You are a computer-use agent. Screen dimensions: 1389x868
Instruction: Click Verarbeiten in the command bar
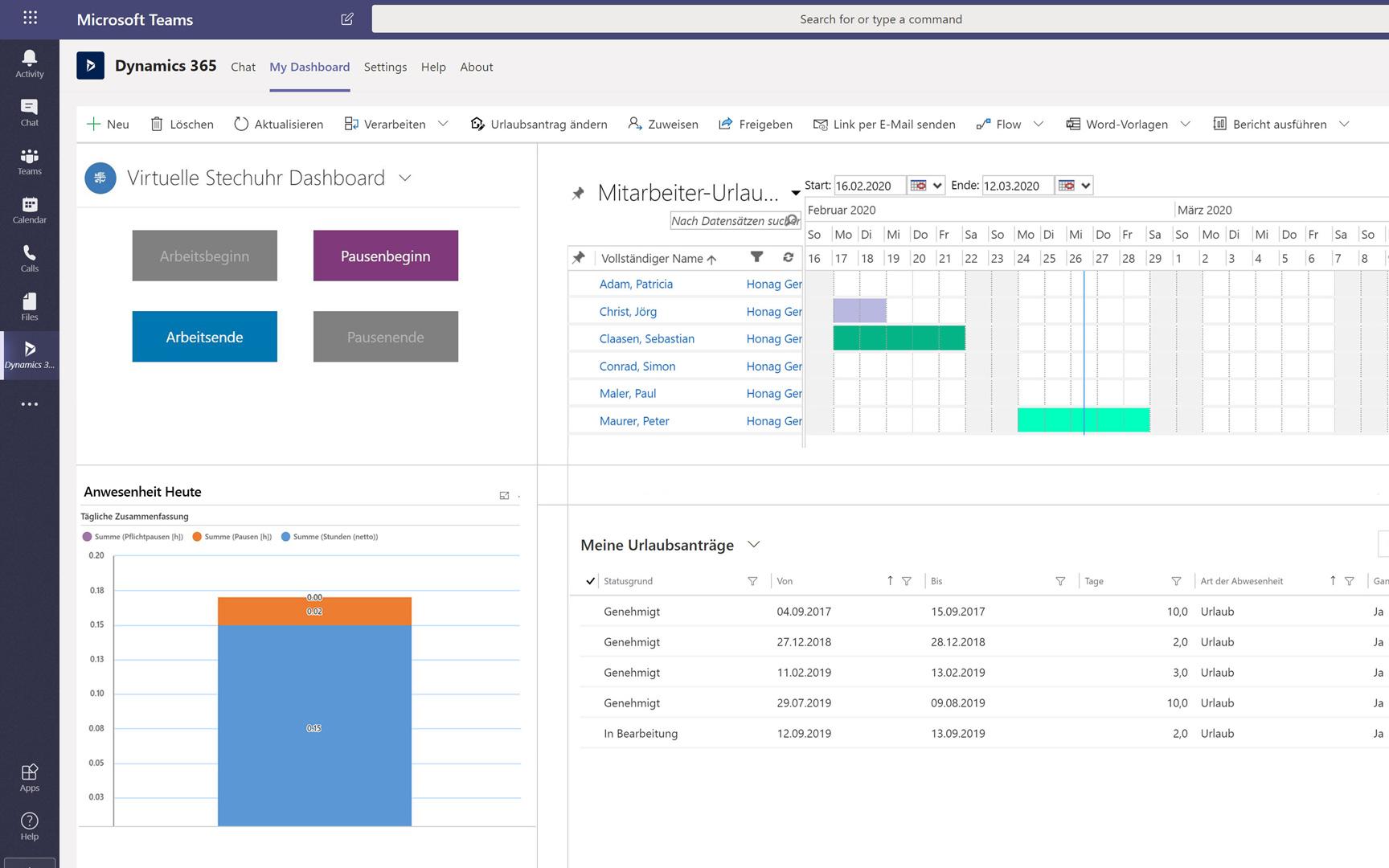click(385, 124)
